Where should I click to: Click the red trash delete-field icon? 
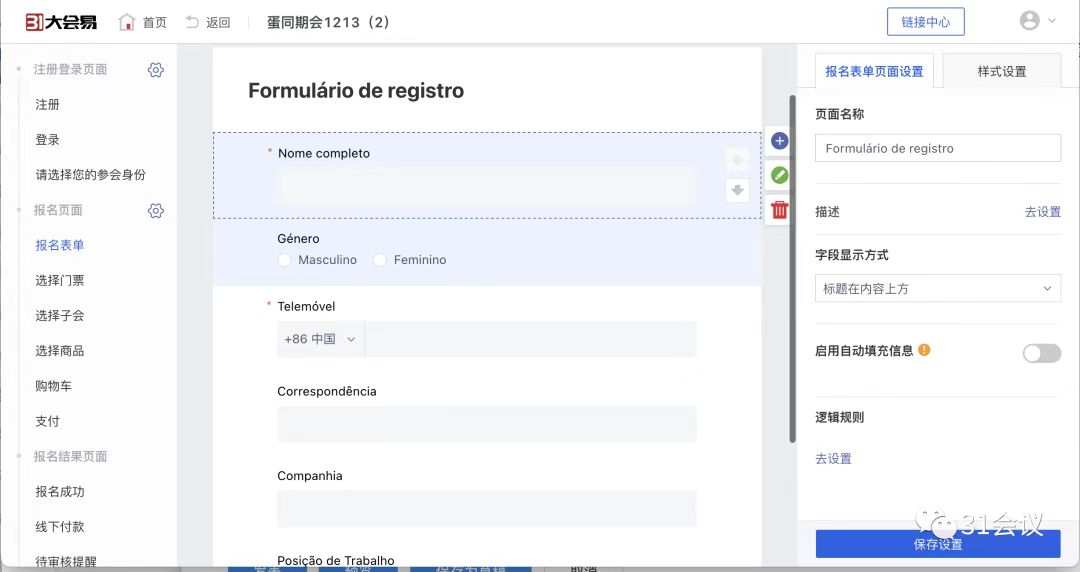pos(780,209)
